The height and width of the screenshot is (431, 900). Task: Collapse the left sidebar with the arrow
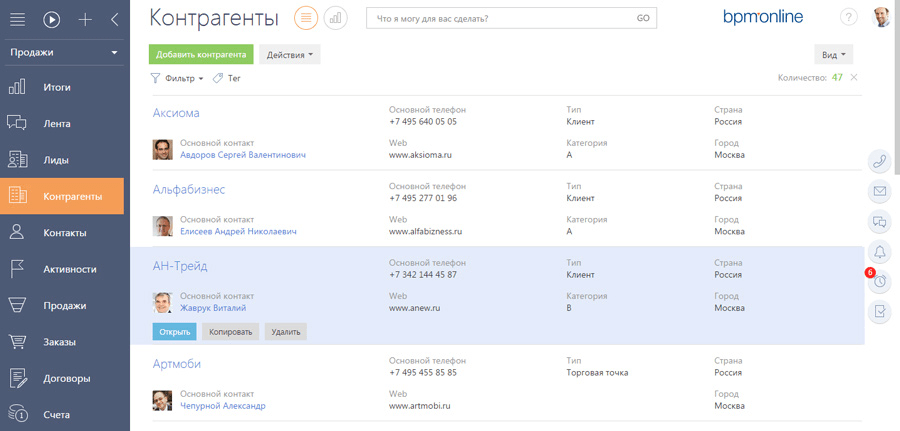(x=114, y=20)
